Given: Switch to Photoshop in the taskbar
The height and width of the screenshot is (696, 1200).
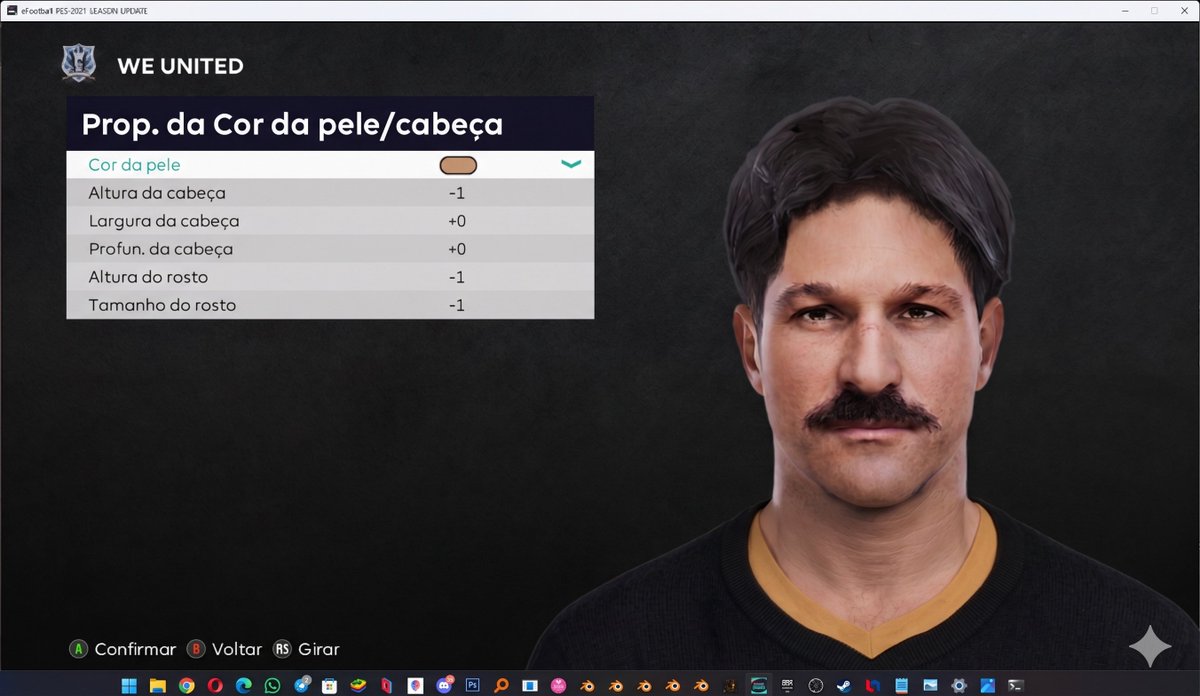Looking at the screenshot, I should [473, 685].
